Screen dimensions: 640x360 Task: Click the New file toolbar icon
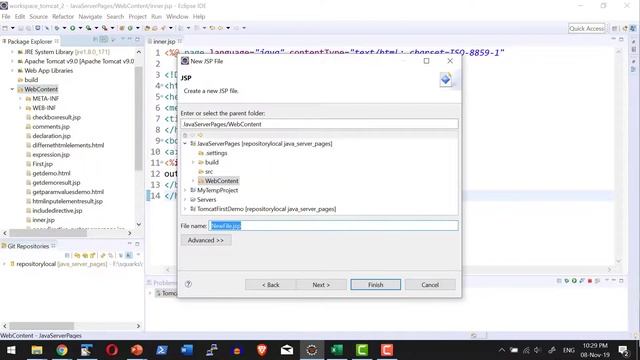pos(5,28)
